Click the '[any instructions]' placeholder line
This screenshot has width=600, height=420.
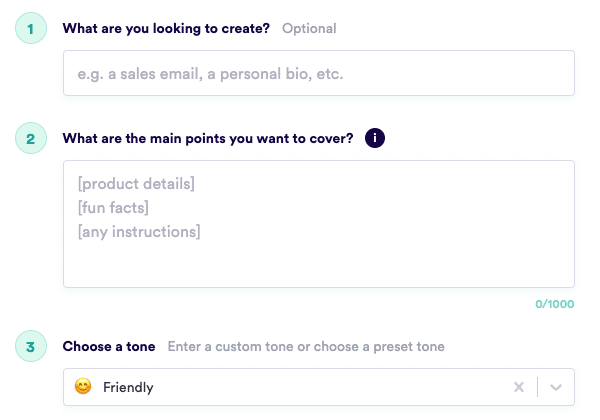pyautogui.click(x=139, y=232)
